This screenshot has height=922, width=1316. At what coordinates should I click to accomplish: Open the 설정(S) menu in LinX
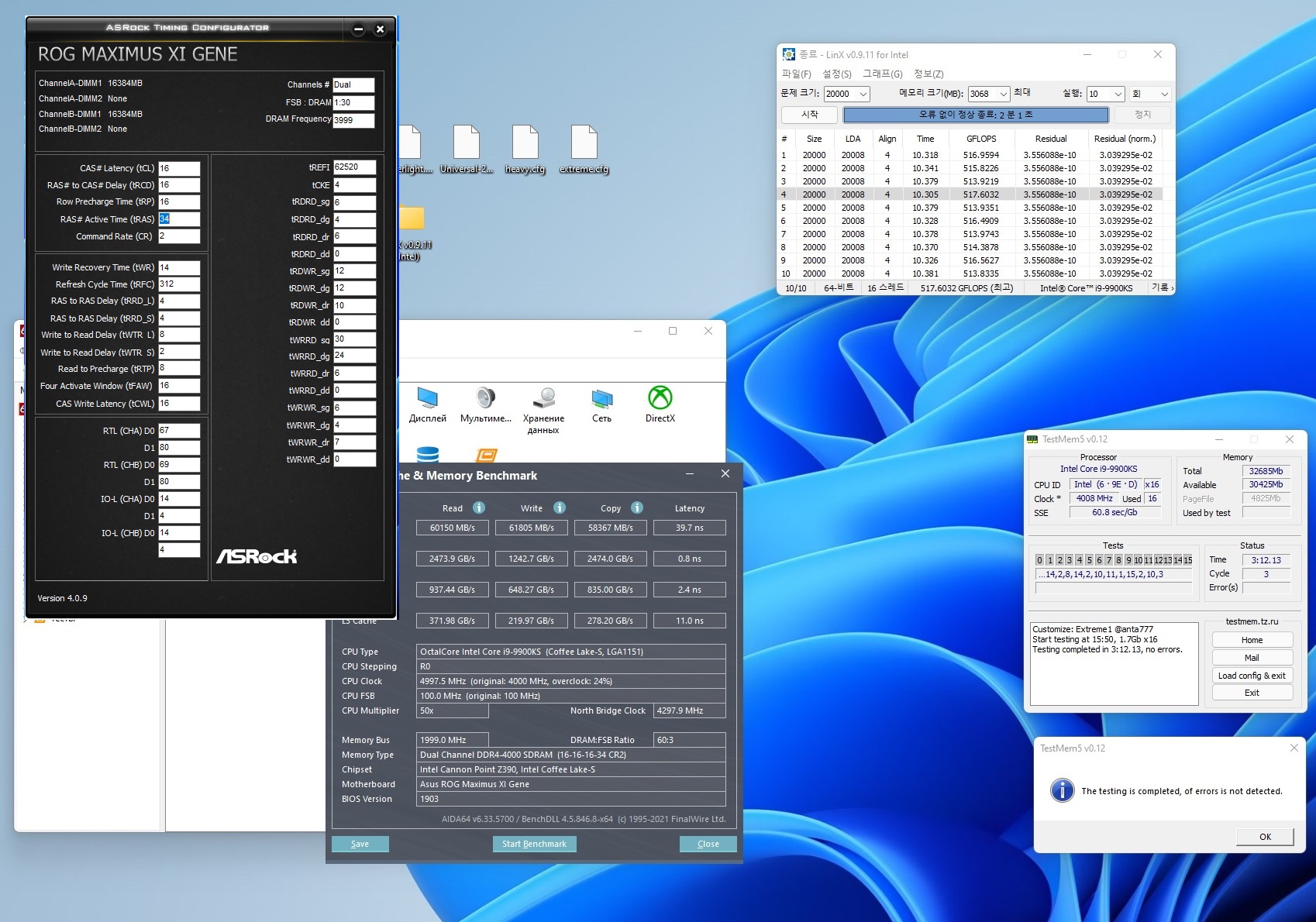(x=837, y=74)
